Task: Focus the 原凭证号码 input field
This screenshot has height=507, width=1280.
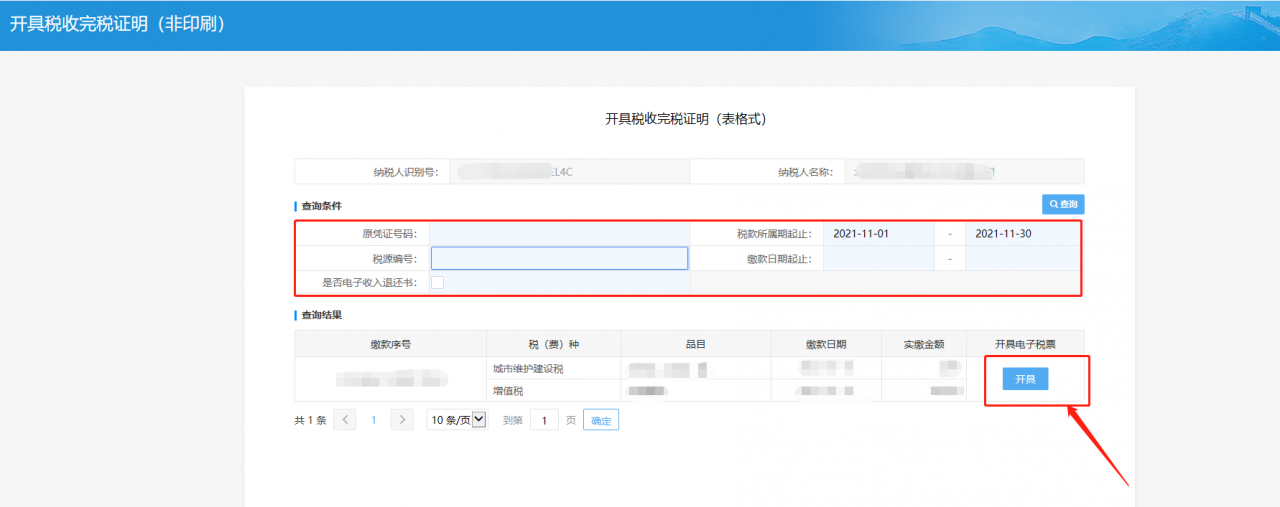Action: click(559, 234)
